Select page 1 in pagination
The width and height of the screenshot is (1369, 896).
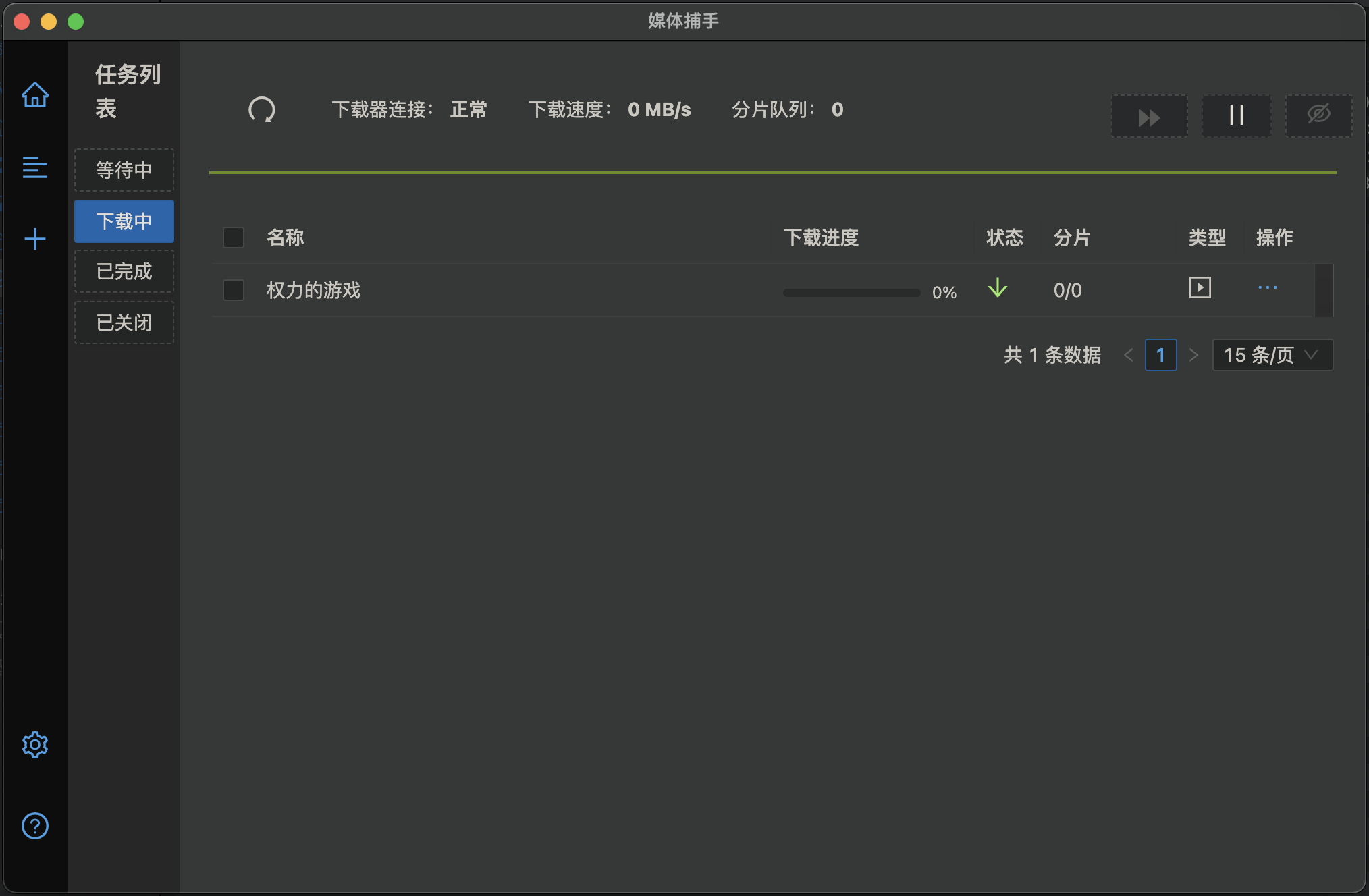[x=1160, y=355]
